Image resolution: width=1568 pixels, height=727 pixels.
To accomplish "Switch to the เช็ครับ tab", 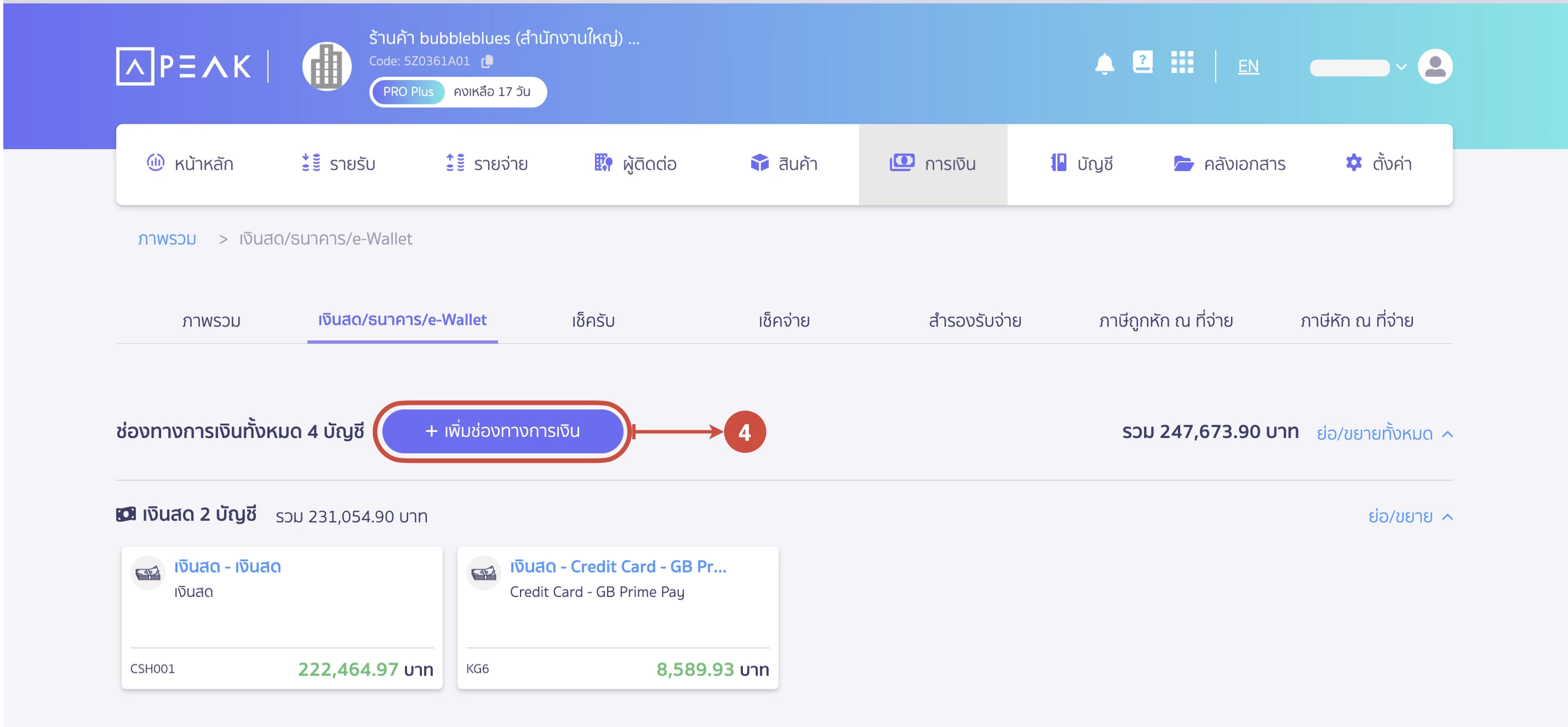I will tap(592, 320).
